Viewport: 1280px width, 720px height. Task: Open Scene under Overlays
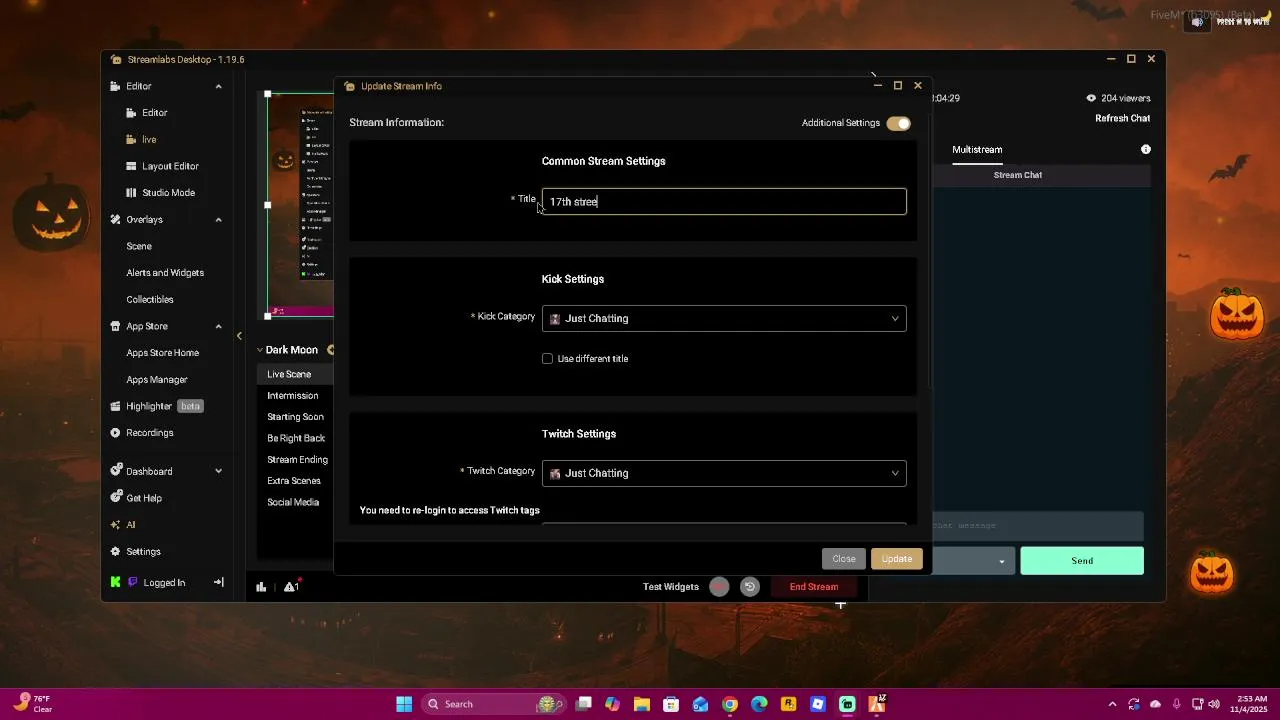139,246
